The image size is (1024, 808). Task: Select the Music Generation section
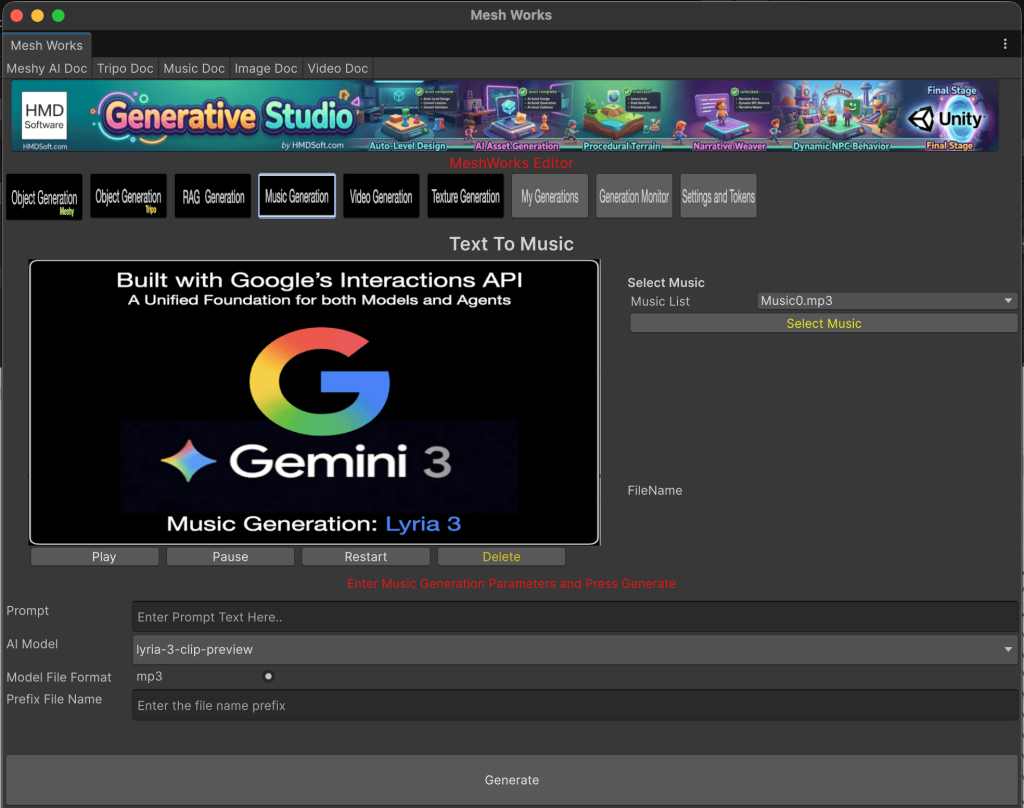click(297, 196)
